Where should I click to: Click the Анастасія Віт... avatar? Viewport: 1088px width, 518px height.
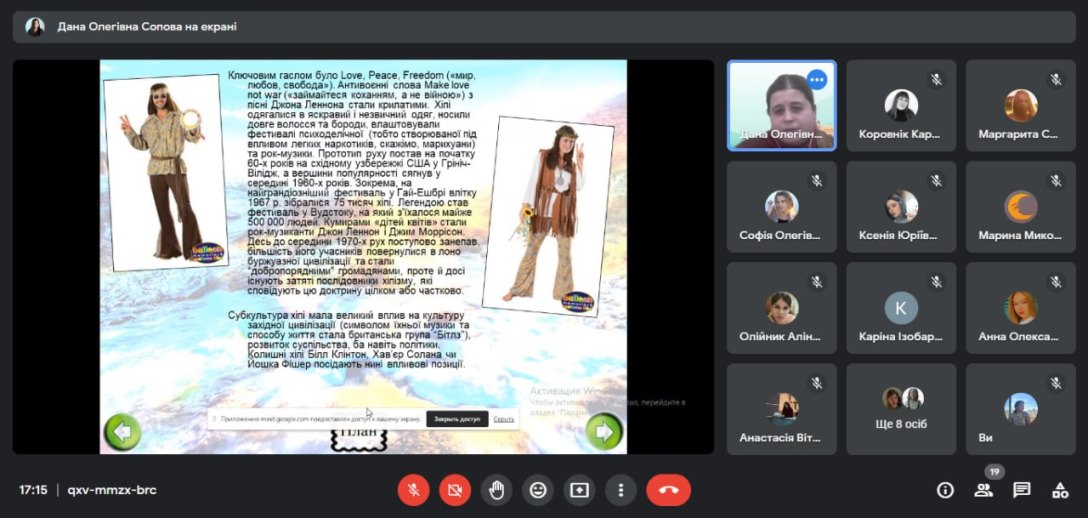(782, 409)
